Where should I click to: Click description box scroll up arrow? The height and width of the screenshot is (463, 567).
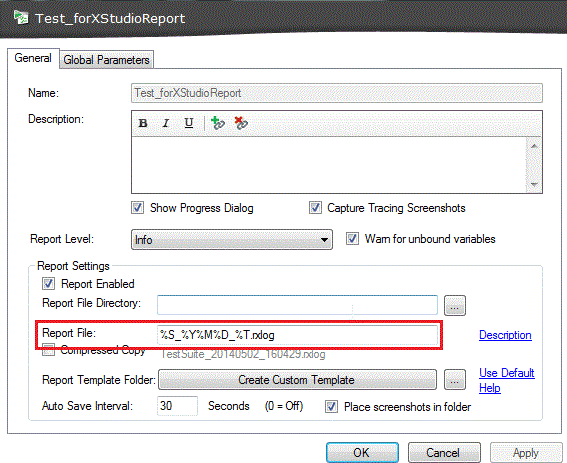tap(534, 146)
